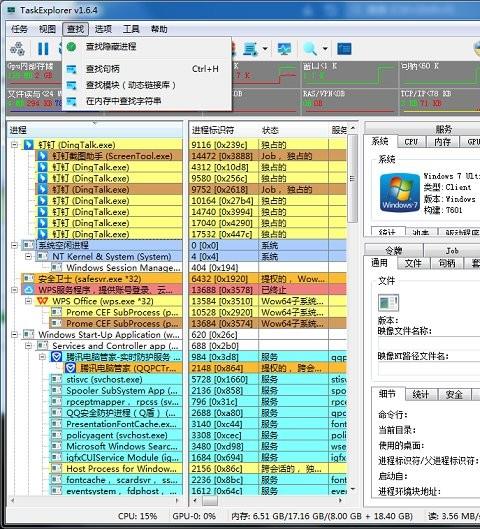Open dropdown arrow beside computer-with-arrow toolbar icon
The height and width of the screenshot is (529, 480).
(265, 49)
